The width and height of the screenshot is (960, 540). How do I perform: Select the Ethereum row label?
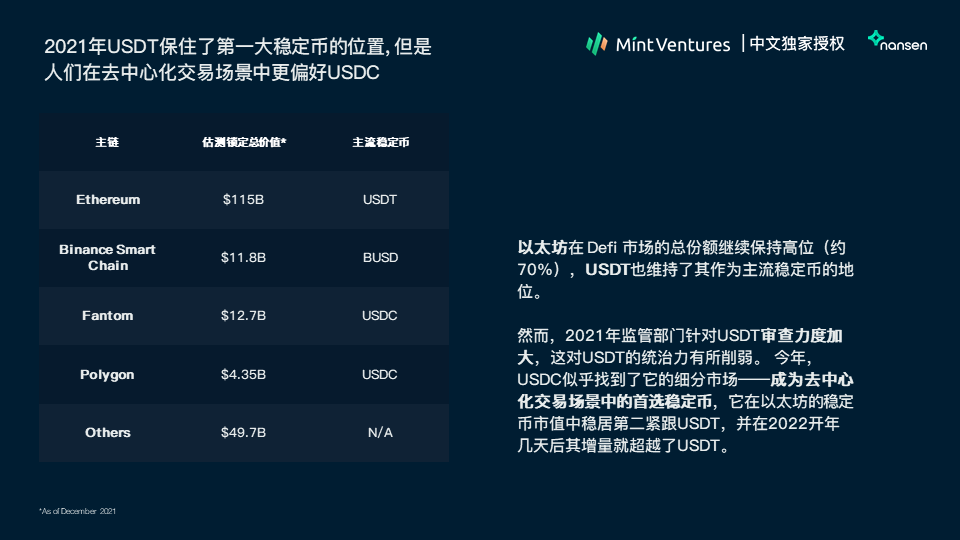(x=108, y=200)
